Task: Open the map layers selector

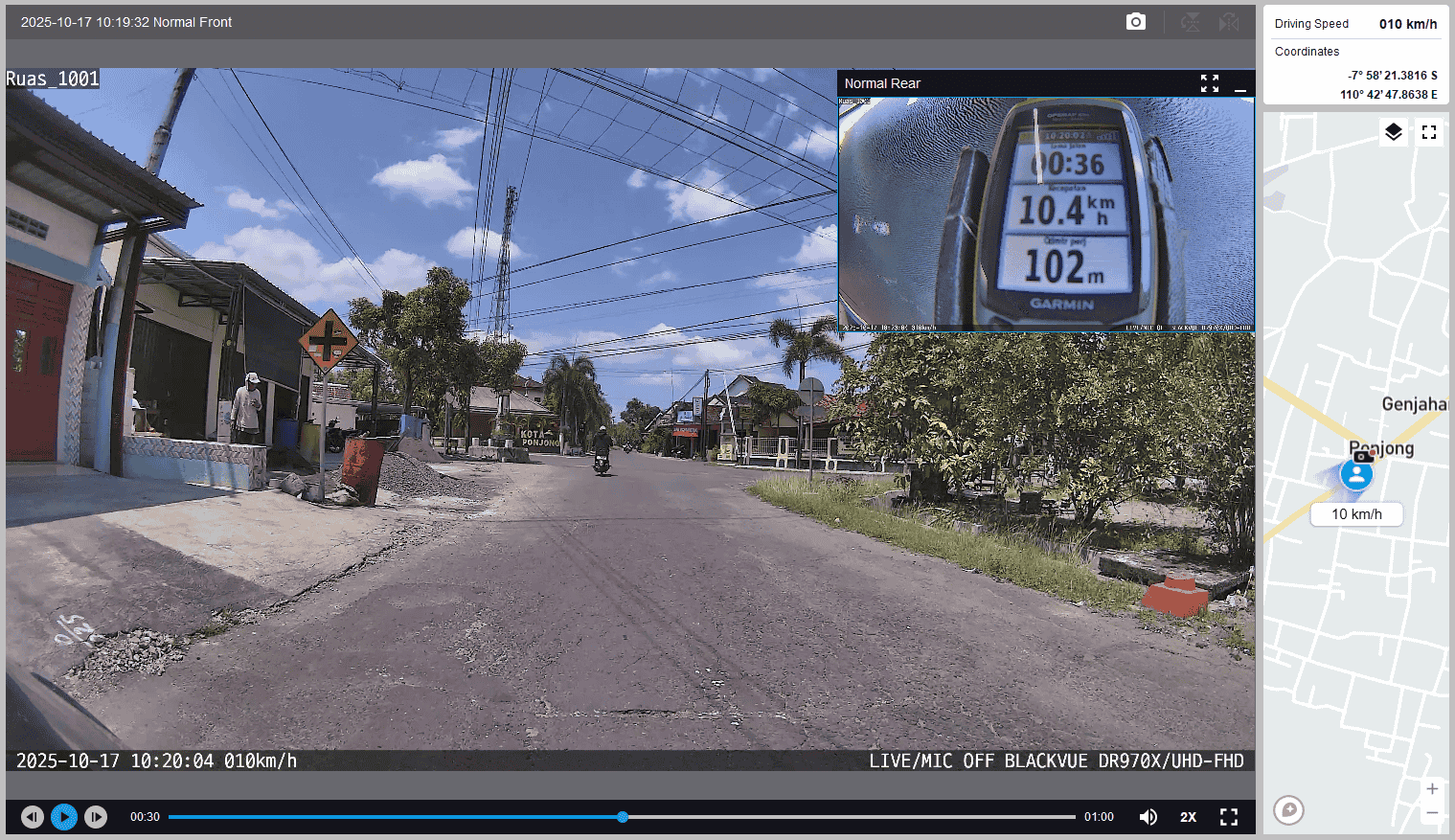Action: point(1394,132)
